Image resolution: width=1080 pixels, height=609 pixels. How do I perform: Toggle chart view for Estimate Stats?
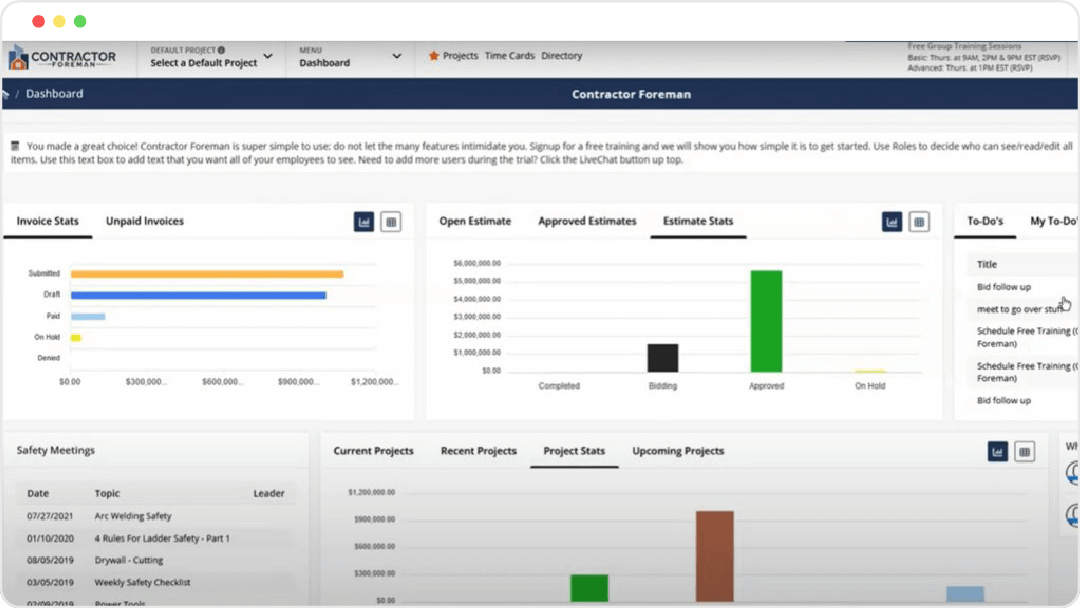click(891, 221)
